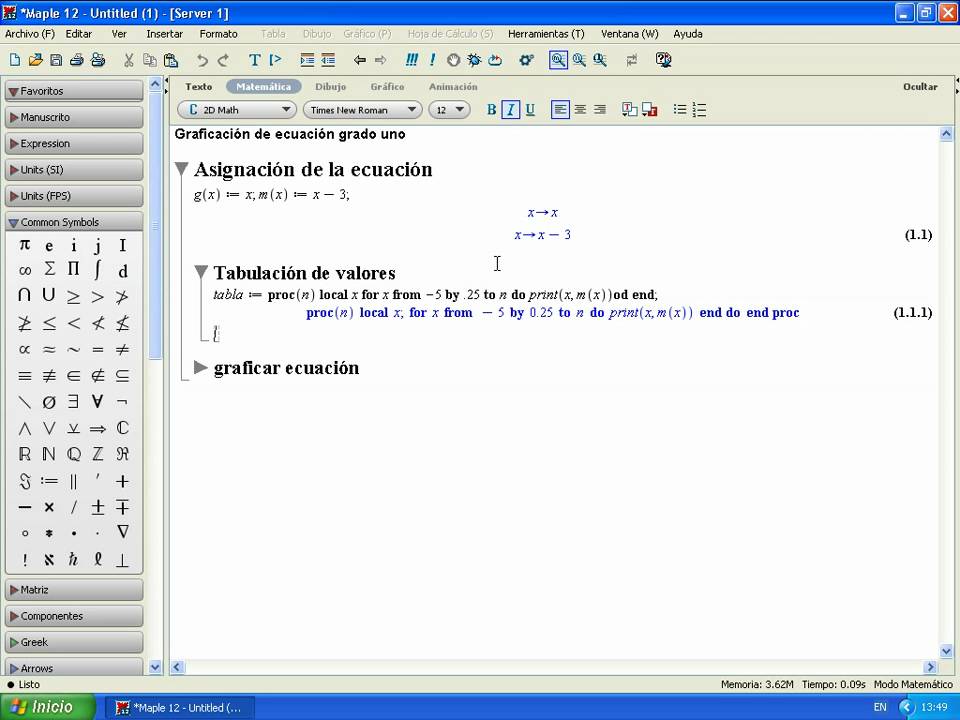Click the help question mark icon
960x720 pixels.
pos(663,59)
